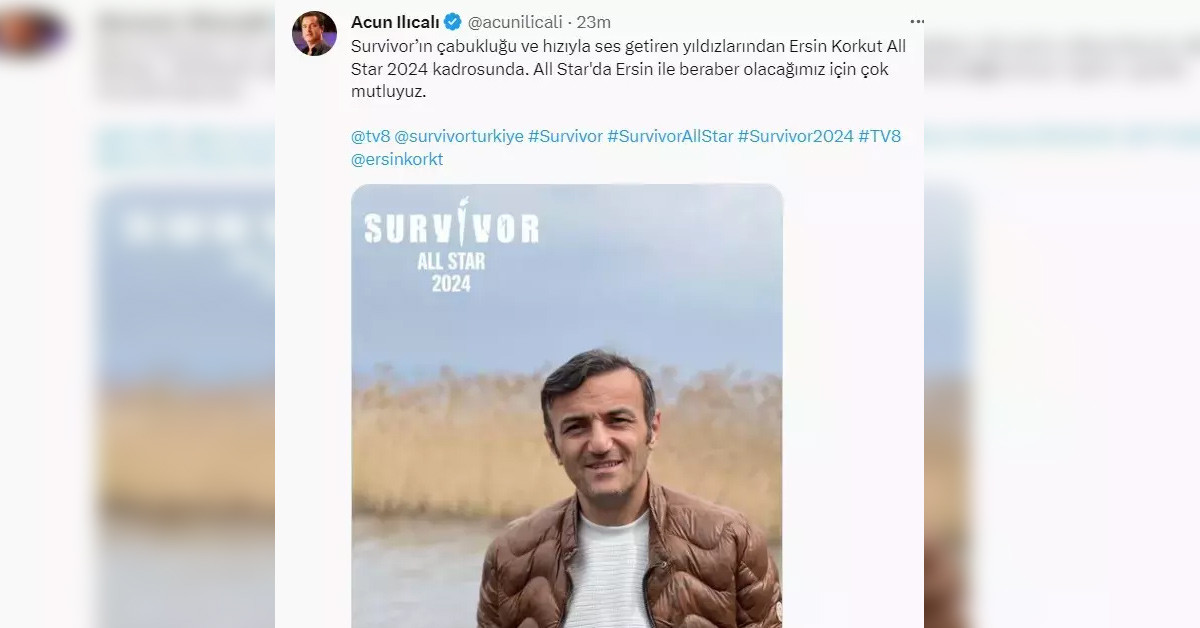Open the #SurvivorAllStar hashtag
1200x628 pixels.
(670, 136)
